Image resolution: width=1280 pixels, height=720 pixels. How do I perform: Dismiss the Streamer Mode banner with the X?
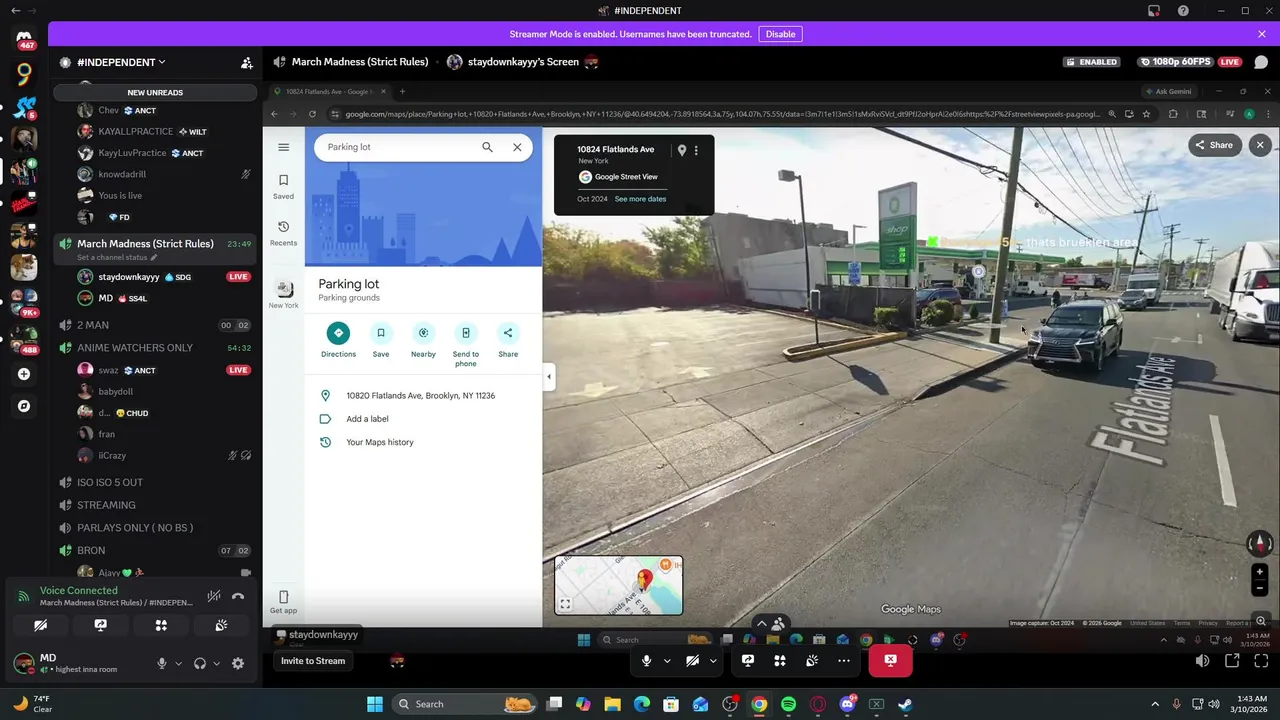tap(1262, 34)
